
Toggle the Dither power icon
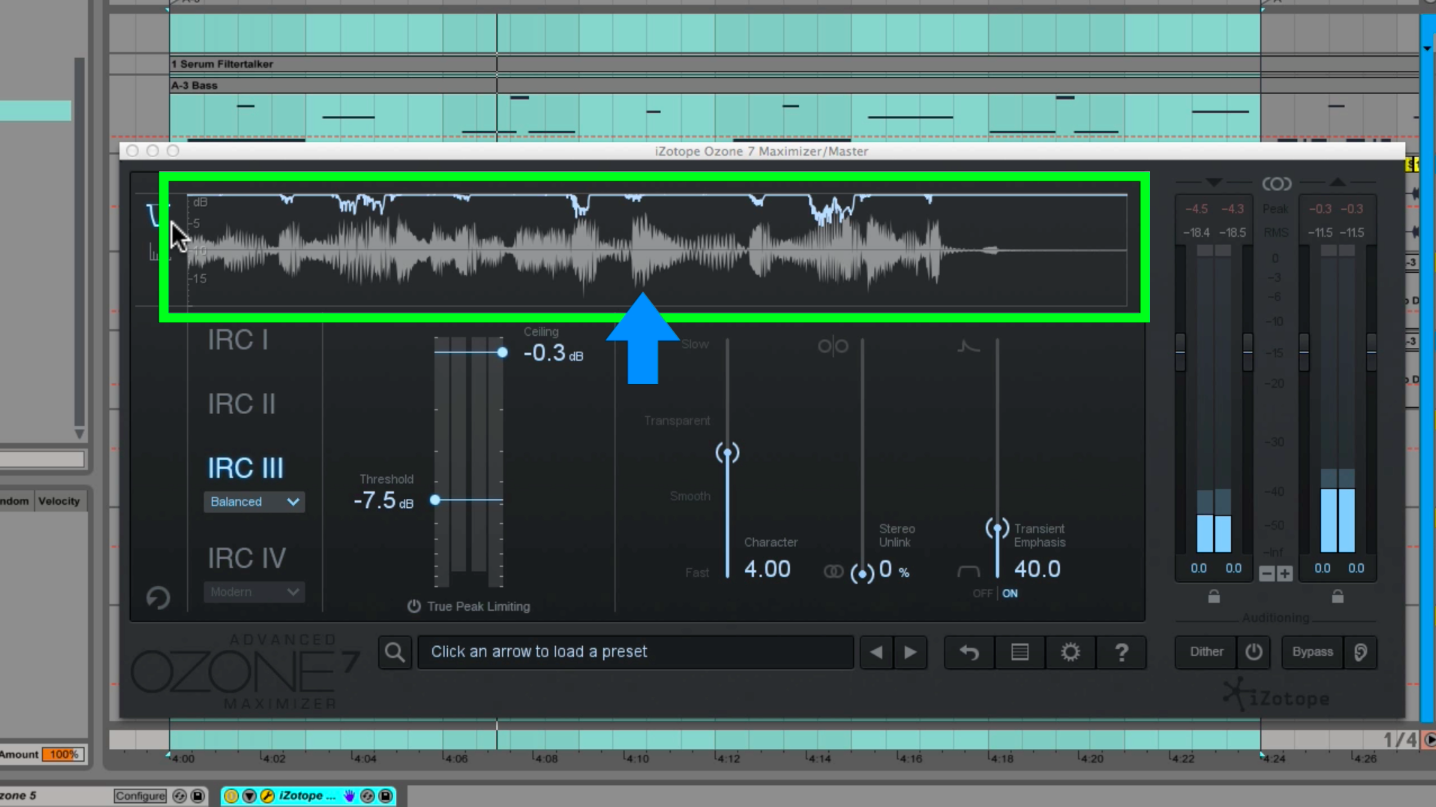pos(1254,652)
